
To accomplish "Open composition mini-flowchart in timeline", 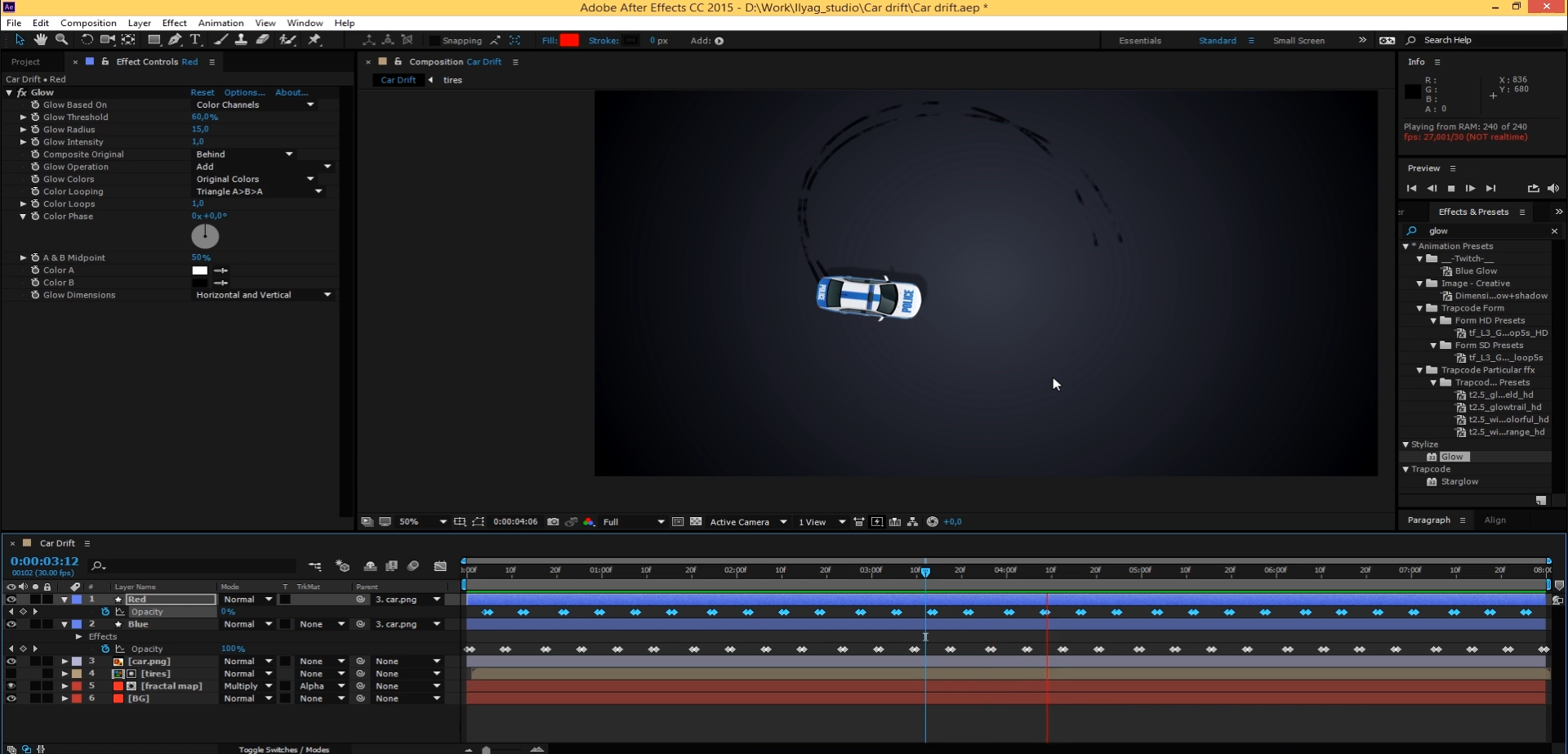I will coord(314,565).
